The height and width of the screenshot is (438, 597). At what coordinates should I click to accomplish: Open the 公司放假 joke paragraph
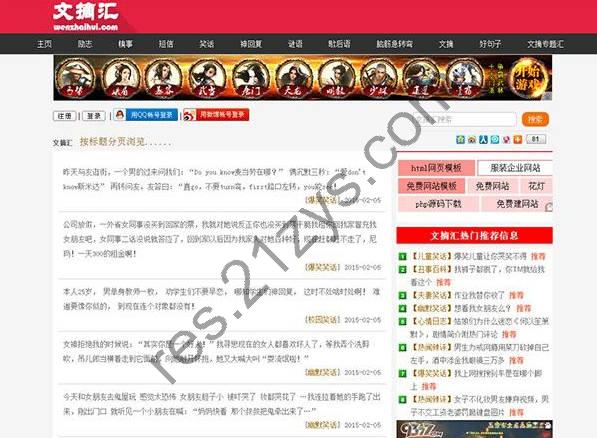tap(220, 239)
